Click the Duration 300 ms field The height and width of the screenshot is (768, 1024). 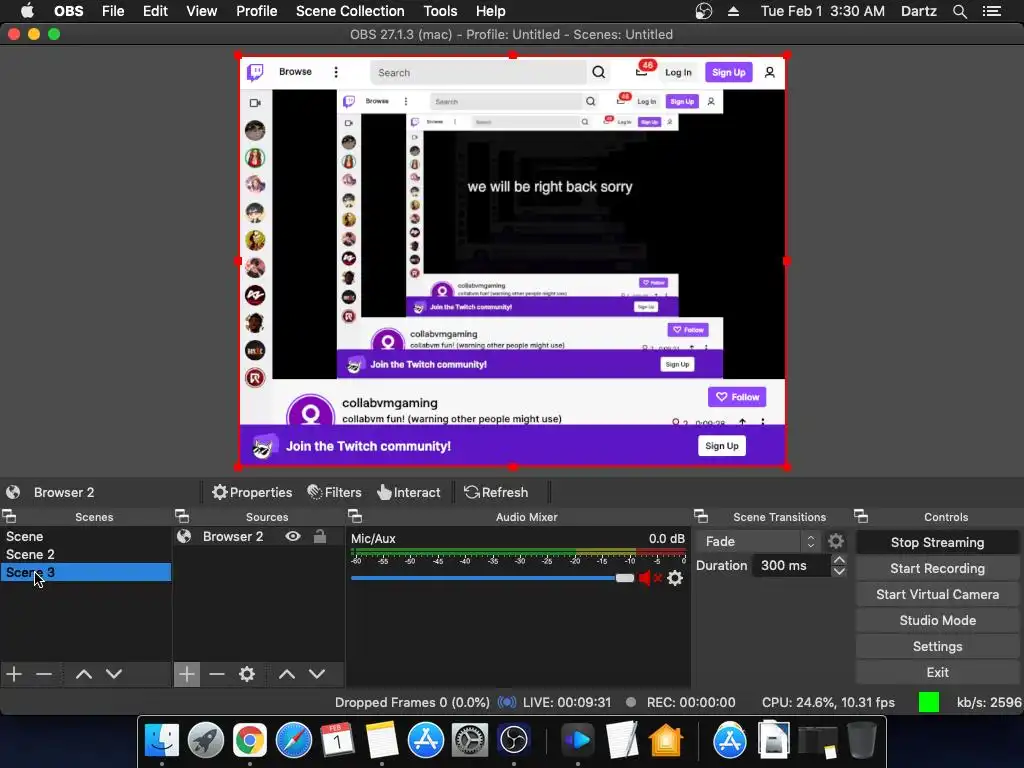(x=792, y=566)
